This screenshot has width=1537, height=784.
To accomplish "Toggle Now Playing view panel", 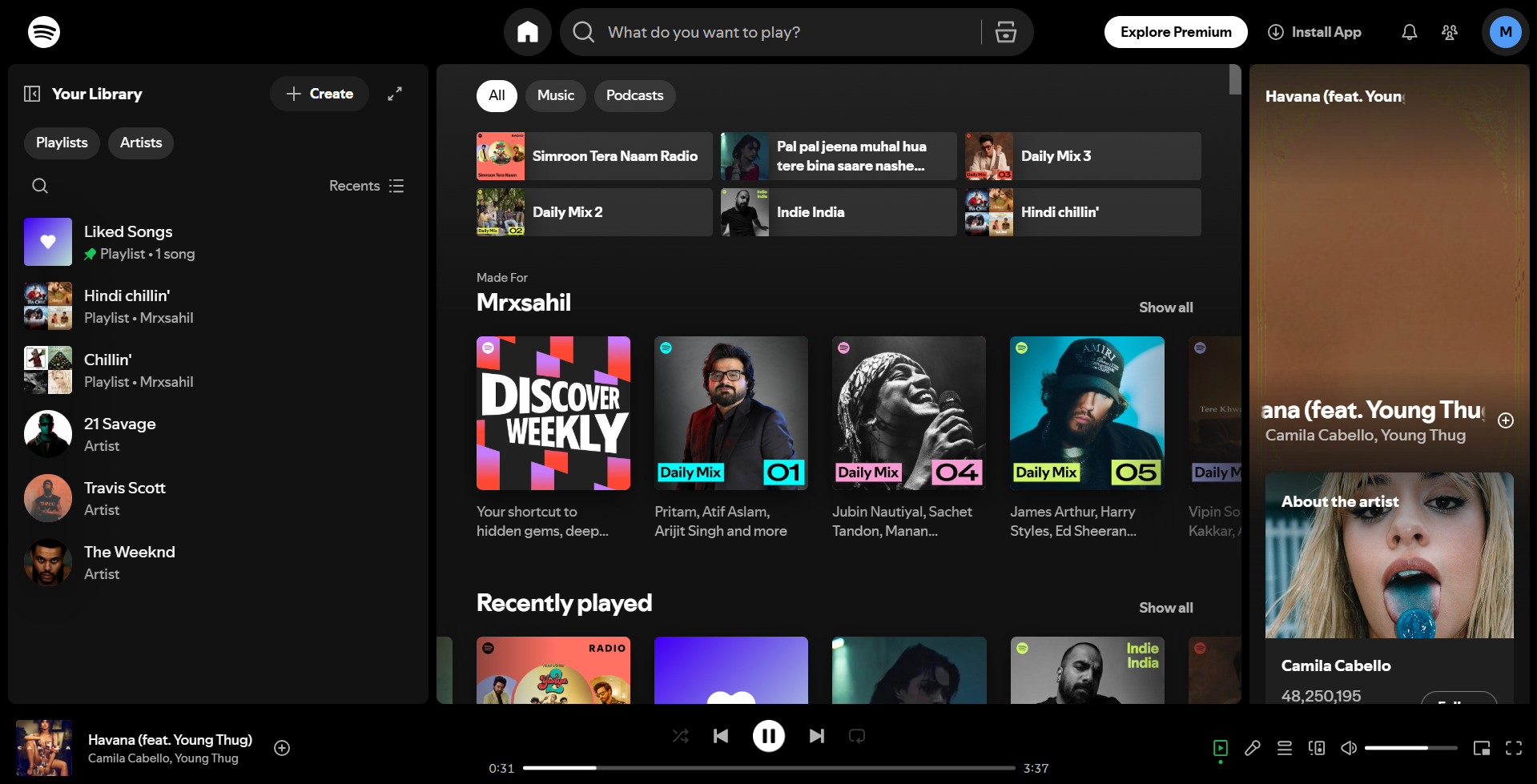I will click(x=1221, y=748).
